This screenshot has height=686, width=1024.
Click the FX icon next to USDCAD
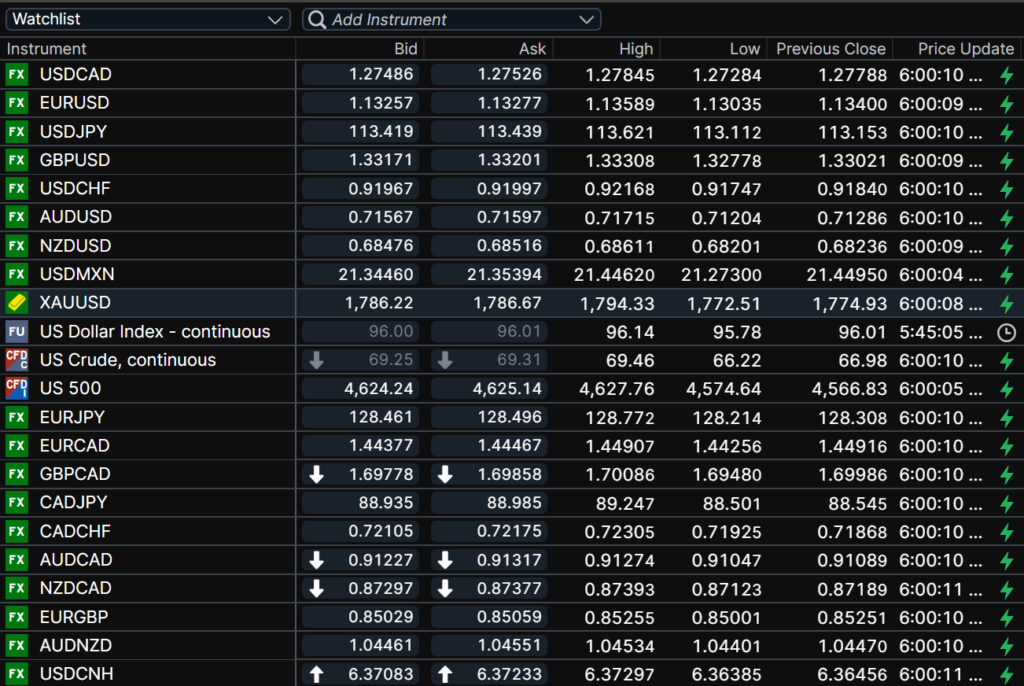click(16, 74)
